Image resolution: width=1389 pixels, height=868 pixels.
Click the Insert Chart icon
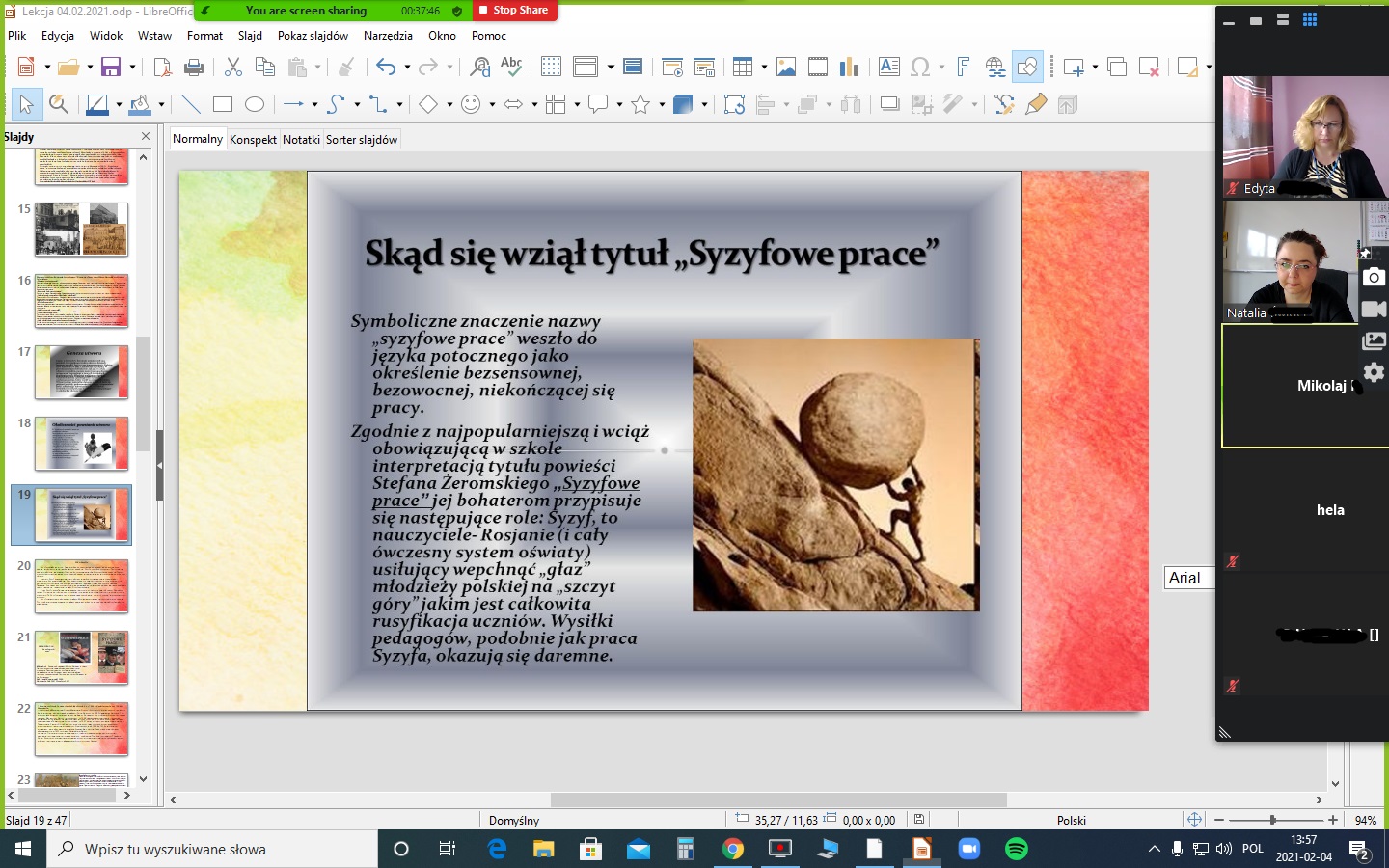tap(849, 67)
